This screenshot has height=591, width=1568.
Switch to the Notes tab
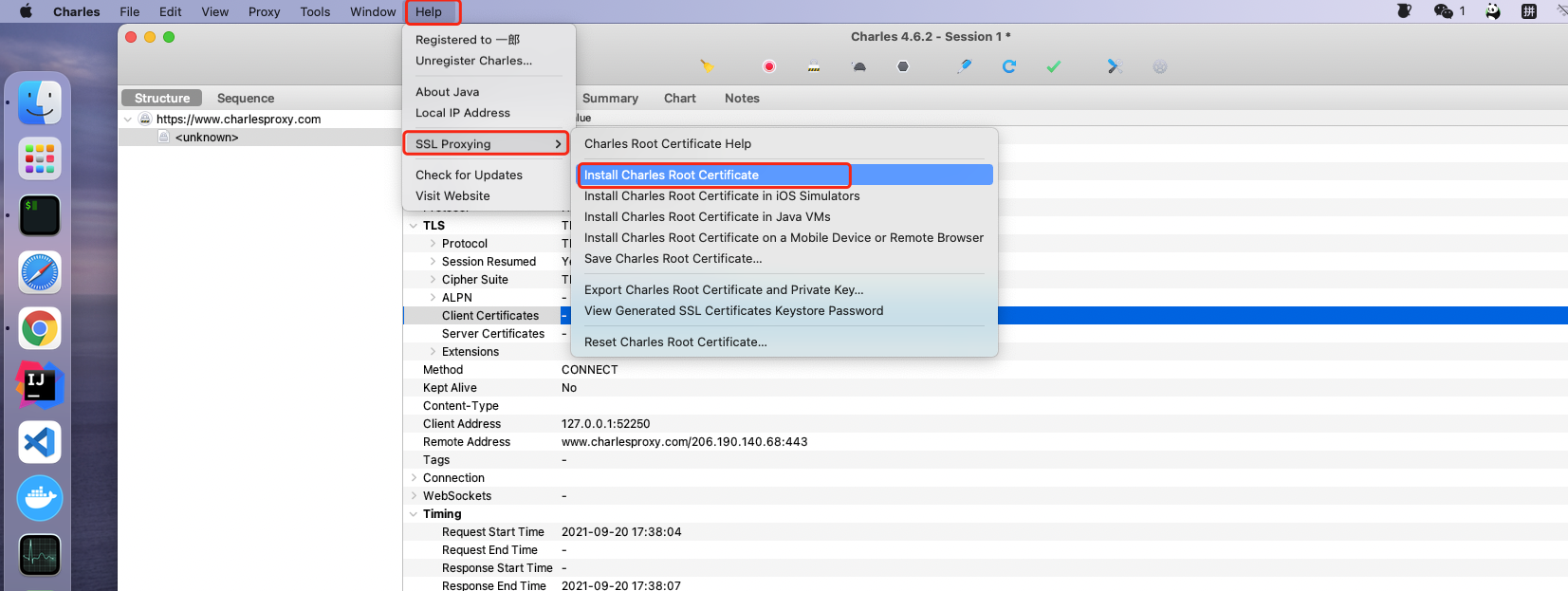pos(742,99)
